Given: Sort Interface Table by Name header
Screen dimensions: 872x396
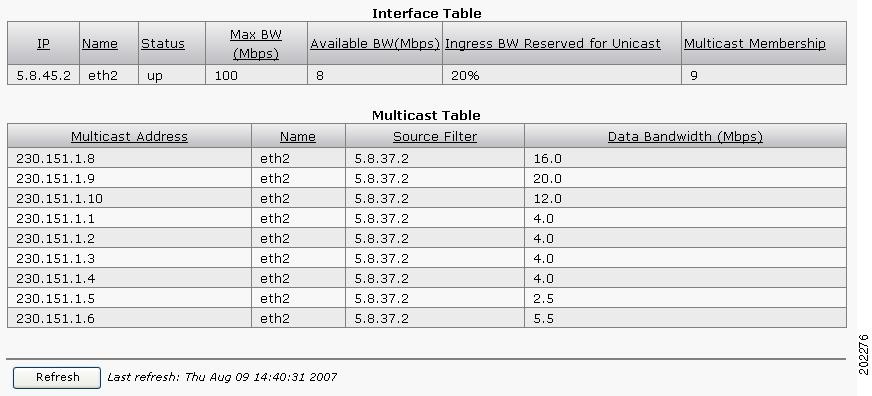Looking at the screenshot, I should point(100,43).
